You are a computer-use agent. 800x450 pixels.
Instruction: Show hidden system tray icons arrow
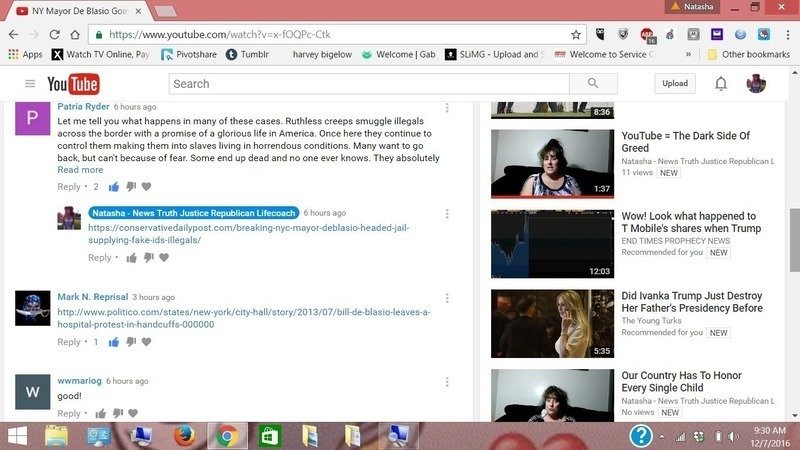[662, 437]
